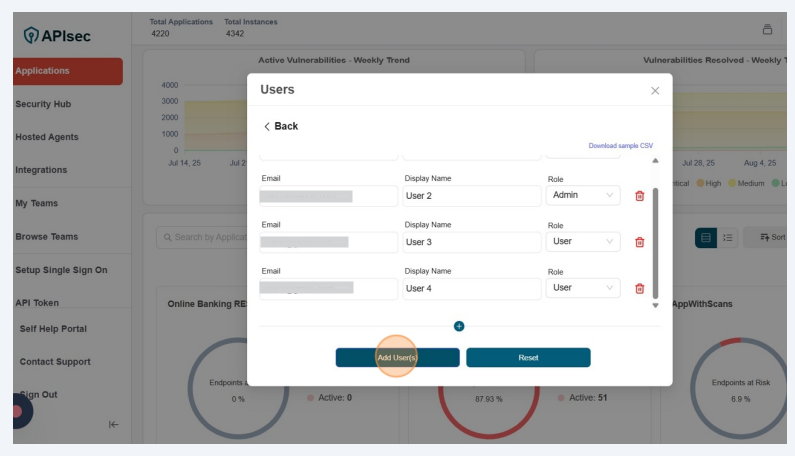Open Applications in the sidebar
The width and height of the screenshot is (795, 456).
point(68,71)
